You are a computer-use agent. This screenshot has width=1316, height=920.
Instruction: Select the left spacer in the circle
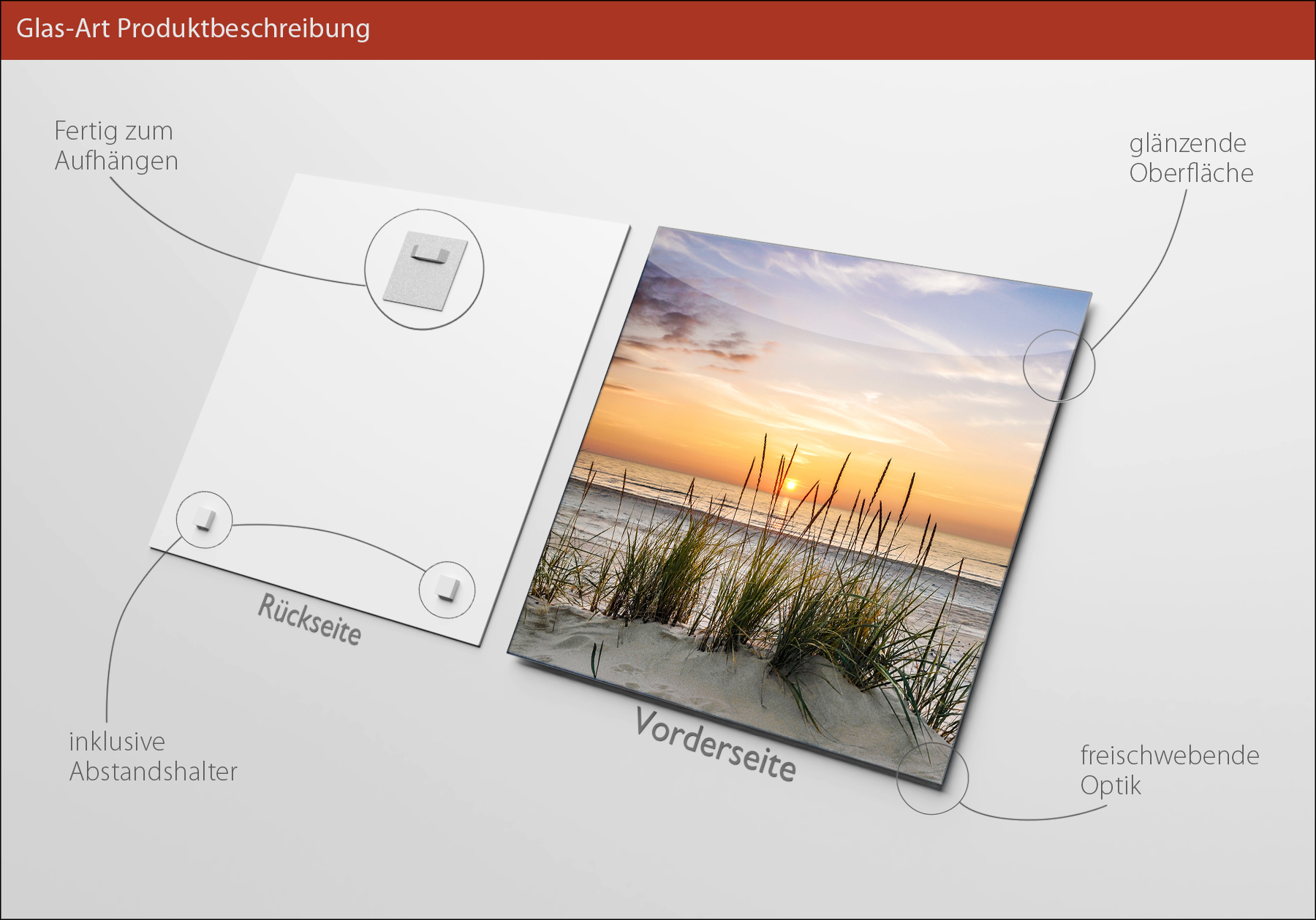tap(204, 520)
